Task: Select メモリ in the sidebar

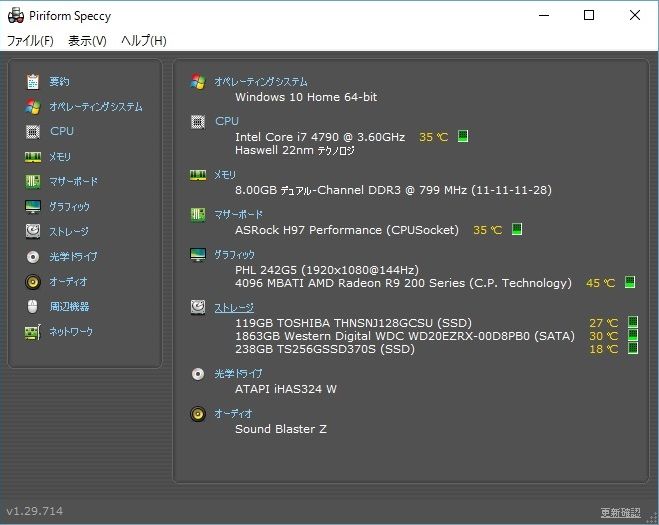Action: pos(60,157)
